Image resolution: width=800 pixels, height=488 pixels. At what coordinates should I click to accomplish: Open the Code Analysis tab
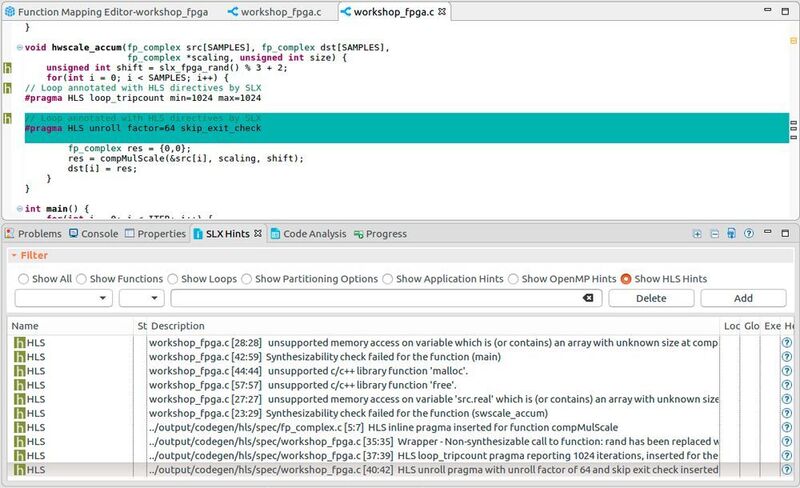pos(309,234)
